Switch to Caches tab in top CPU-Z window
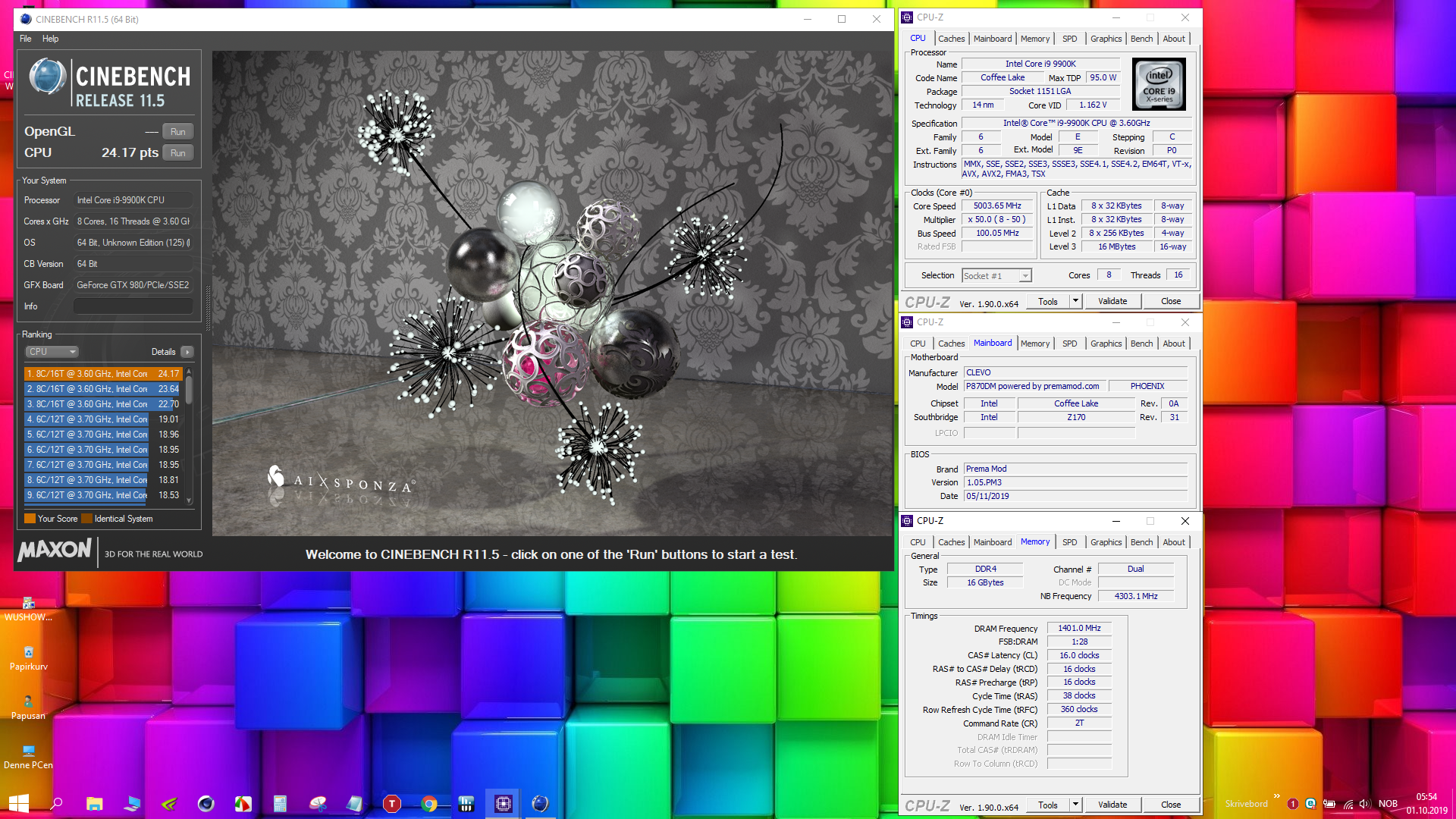Viewport: 1456px width, 819px height. pos(951,39)
